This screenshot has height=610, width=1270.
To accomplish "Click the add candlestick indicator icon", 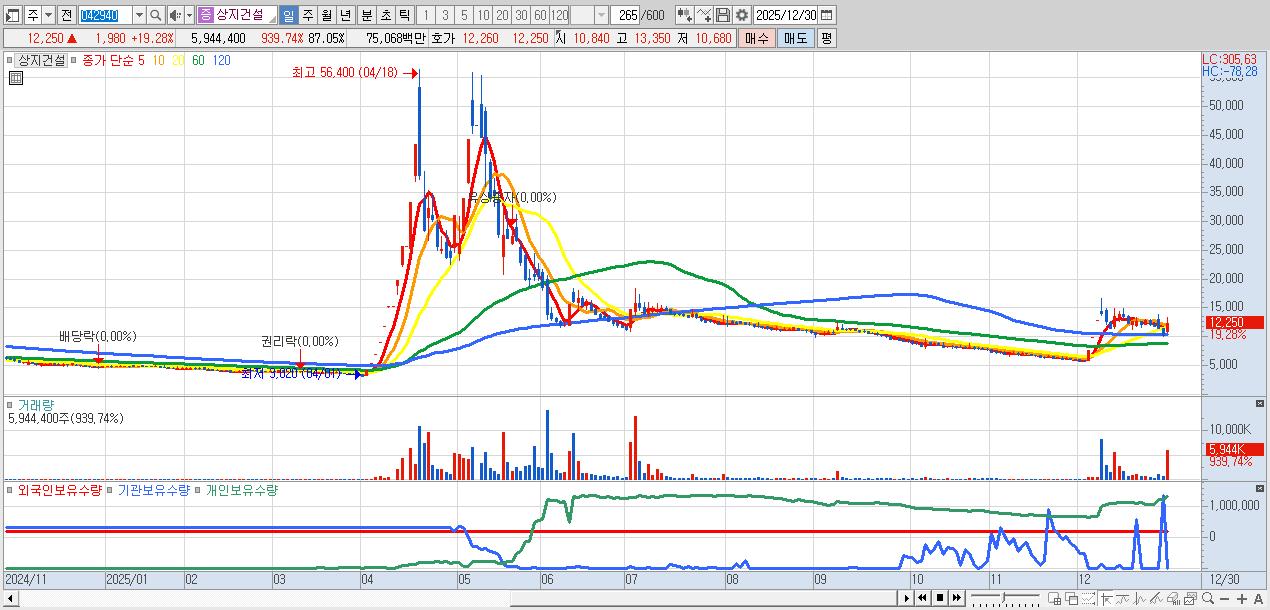I will click(x=684, y=15).
